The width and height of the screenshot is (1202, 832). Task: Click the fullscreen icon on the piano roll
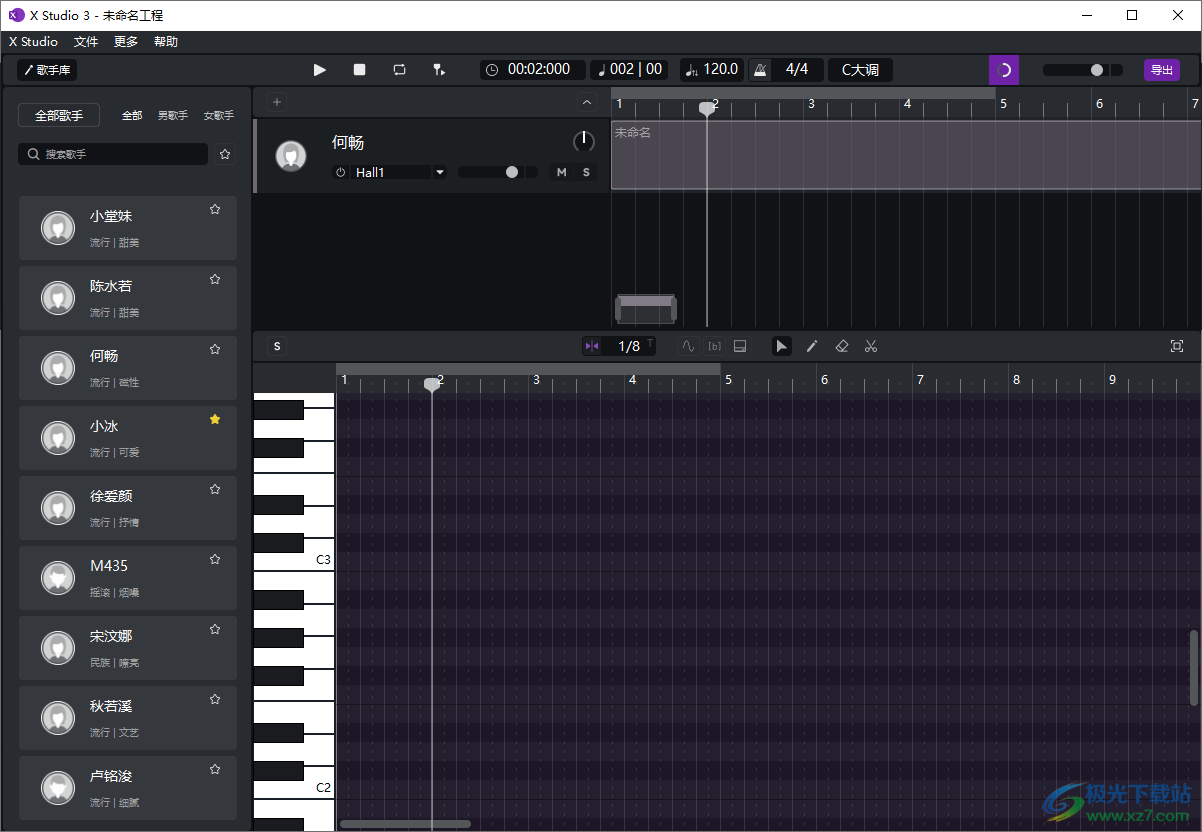point(1176,345)
